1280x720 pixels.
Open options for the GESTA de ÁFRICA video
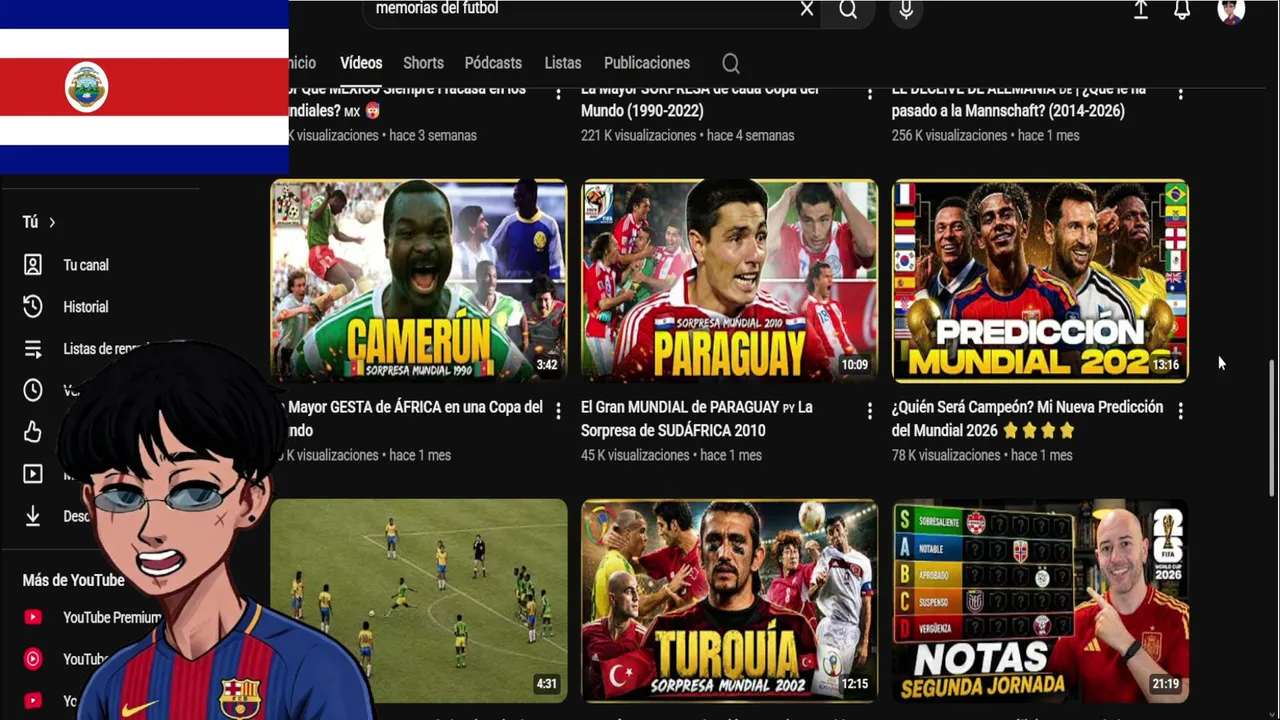pyautogui.click(x=558, y=410)
